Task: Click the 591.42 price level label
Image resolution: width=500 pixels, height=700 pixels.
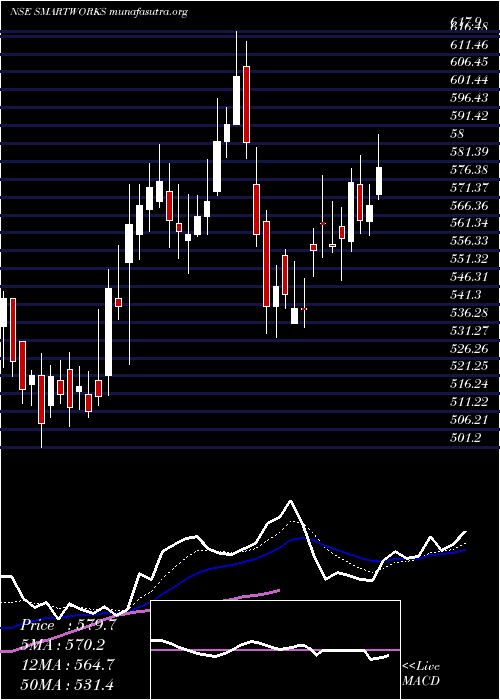Action: click(469, 116)
